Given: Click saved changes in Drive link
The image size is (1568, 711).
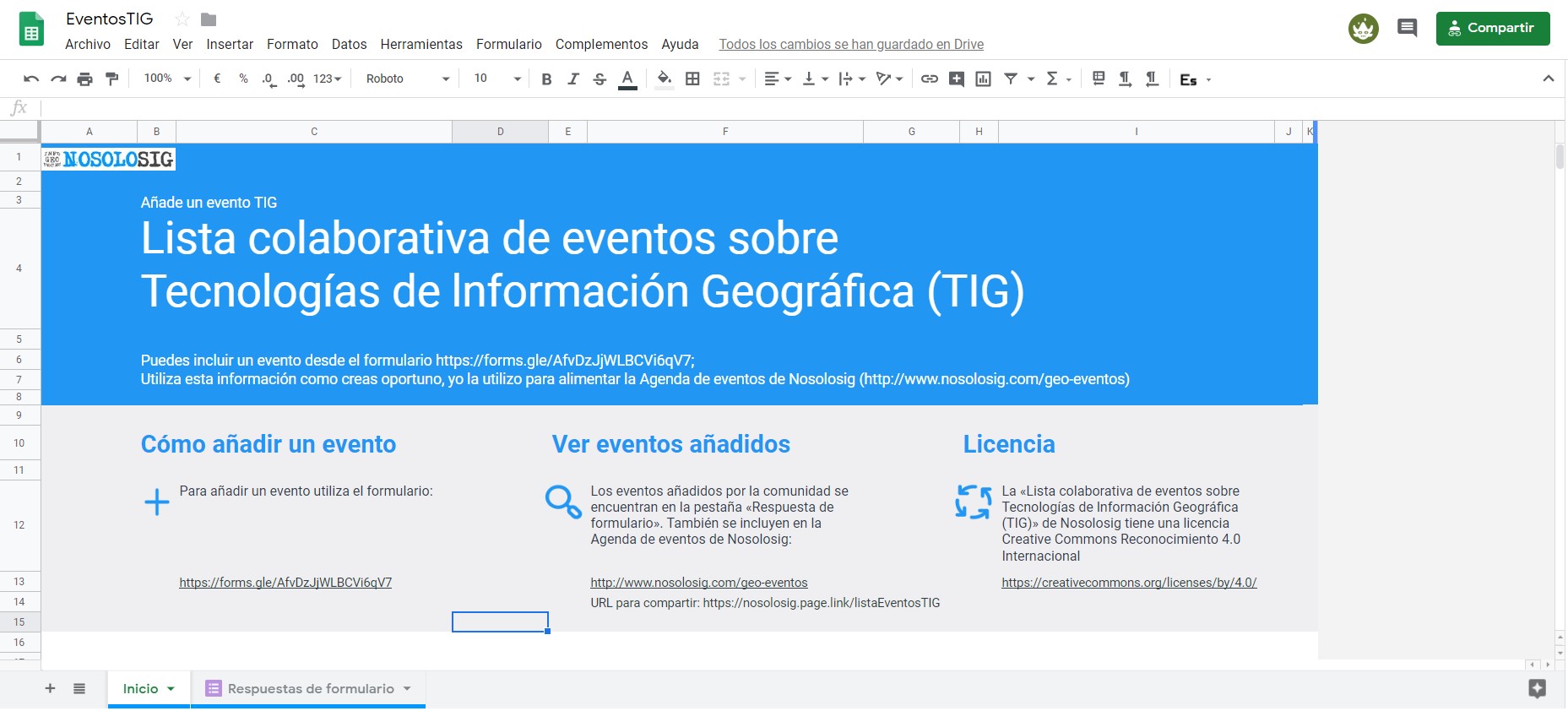Looking at the screenshot, I should 851,44.
